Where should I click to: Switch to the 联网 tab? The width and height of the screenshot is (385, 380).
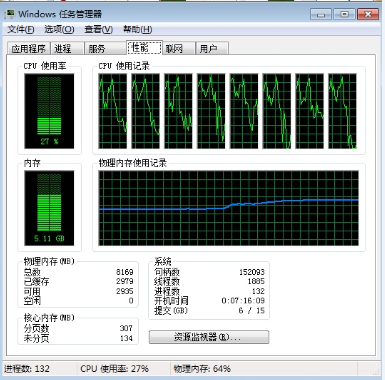click(x=178, y=49)
